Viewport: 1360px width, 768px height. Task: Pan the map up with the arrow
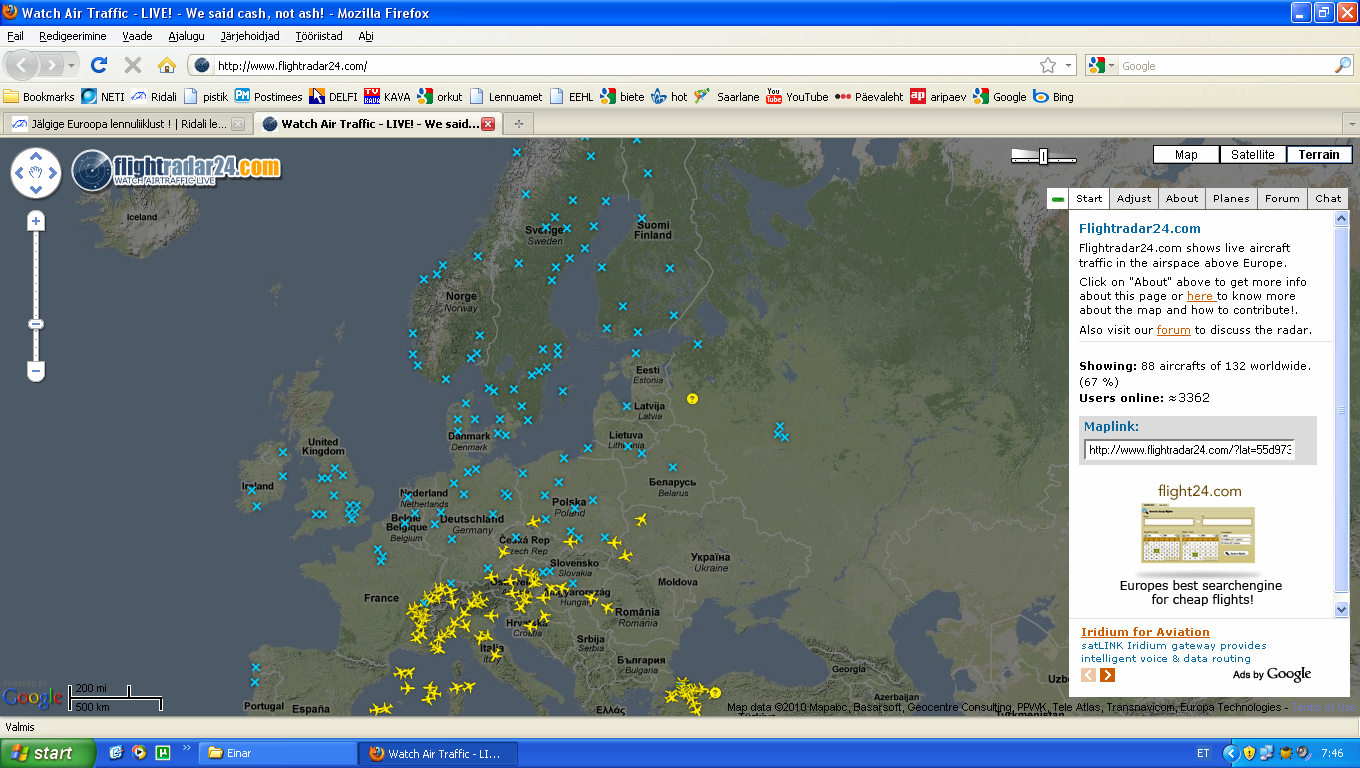(36, 157)
